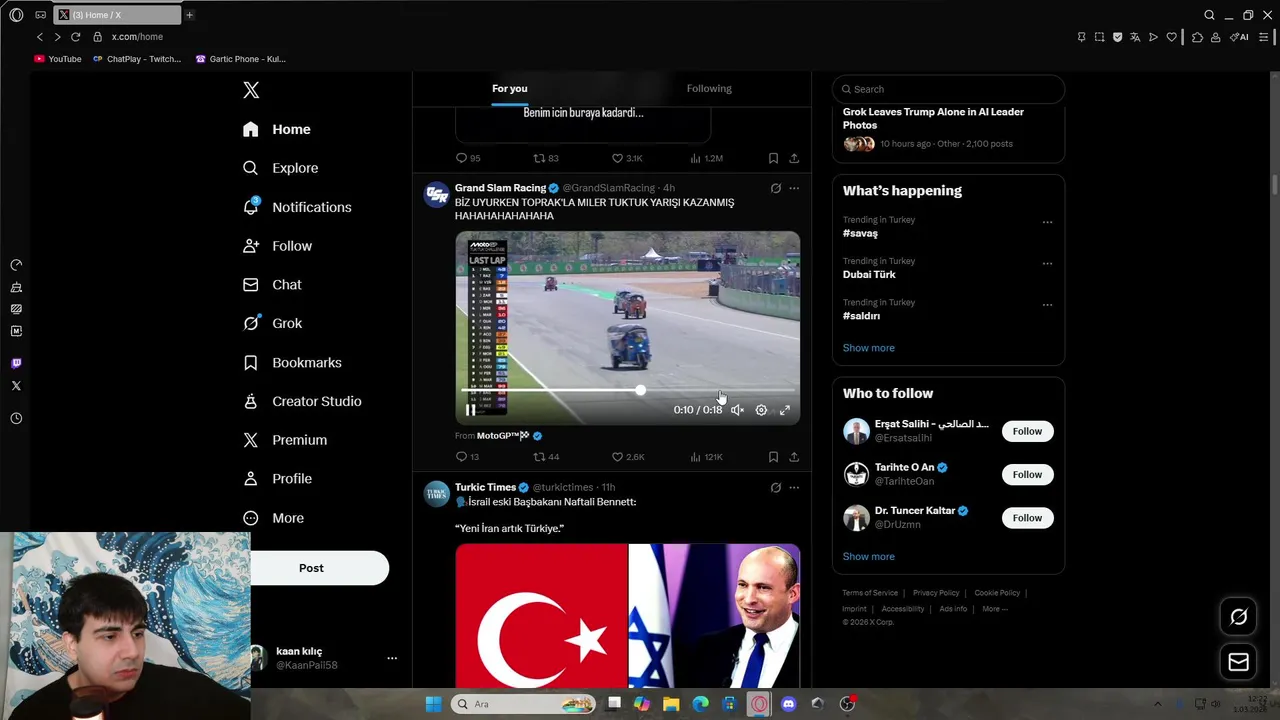The image size is (1280, 720).
Task: Share the post with 1.2M views
Action: click(x=794, y=158)
